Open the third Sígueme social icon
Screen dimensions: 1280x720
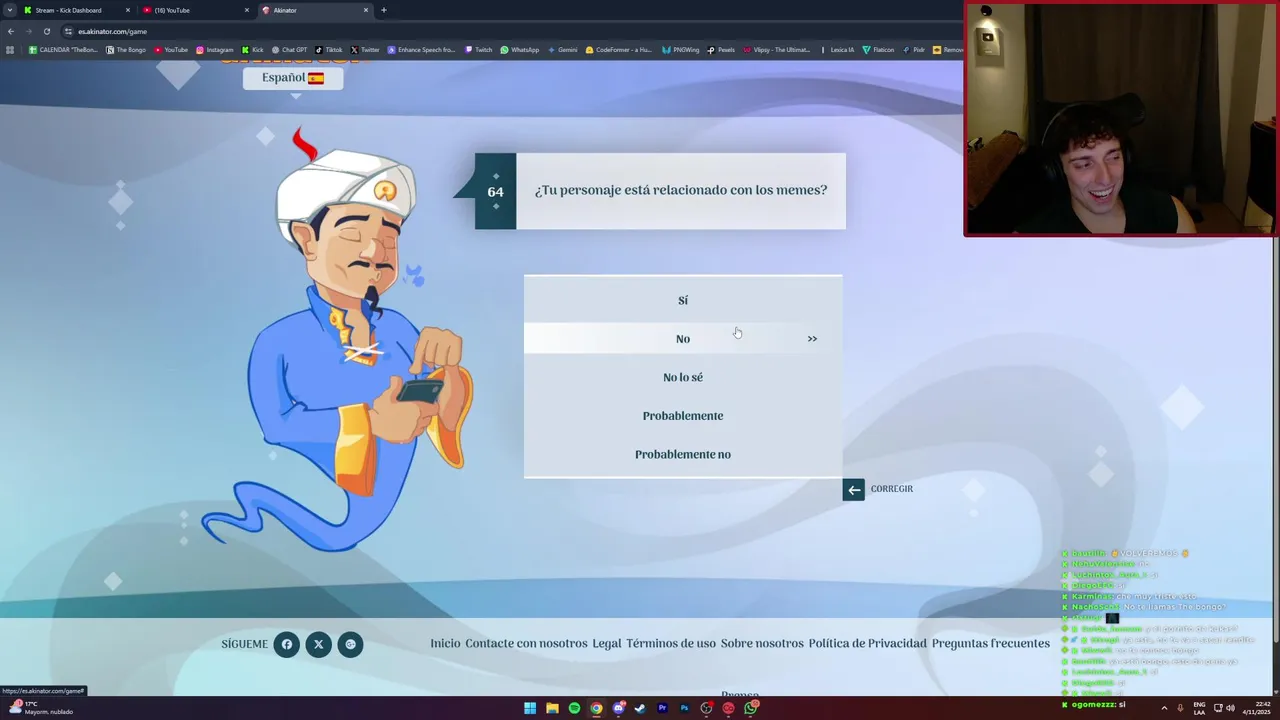[350, 644]
